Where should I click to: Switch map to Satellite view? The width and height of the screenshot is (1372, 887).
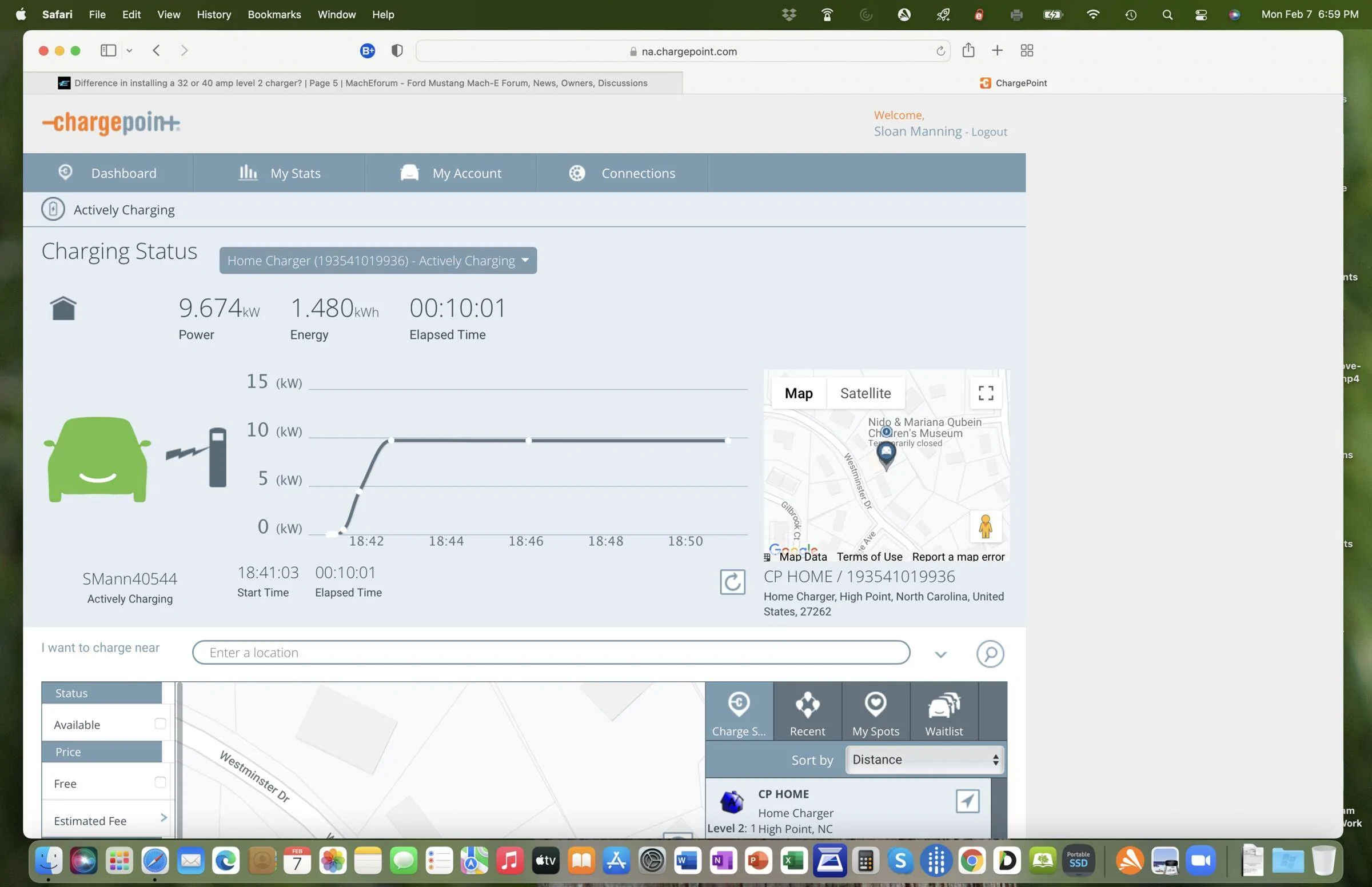pyautogui.click(x=865, y=393)
